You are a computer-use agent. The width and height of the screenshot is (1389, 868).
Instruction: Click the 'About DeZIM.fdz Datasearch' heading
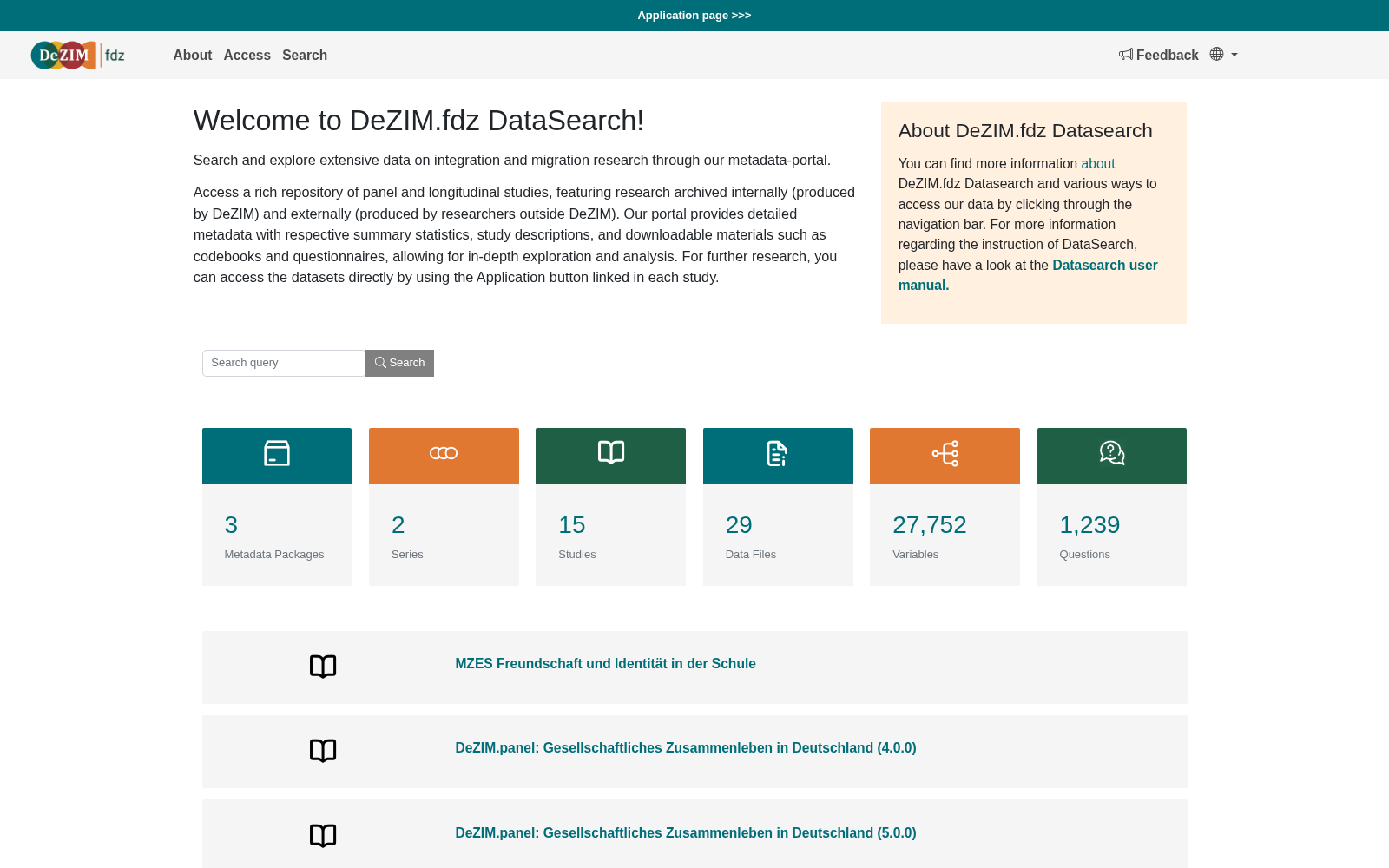coord(1025,131)
